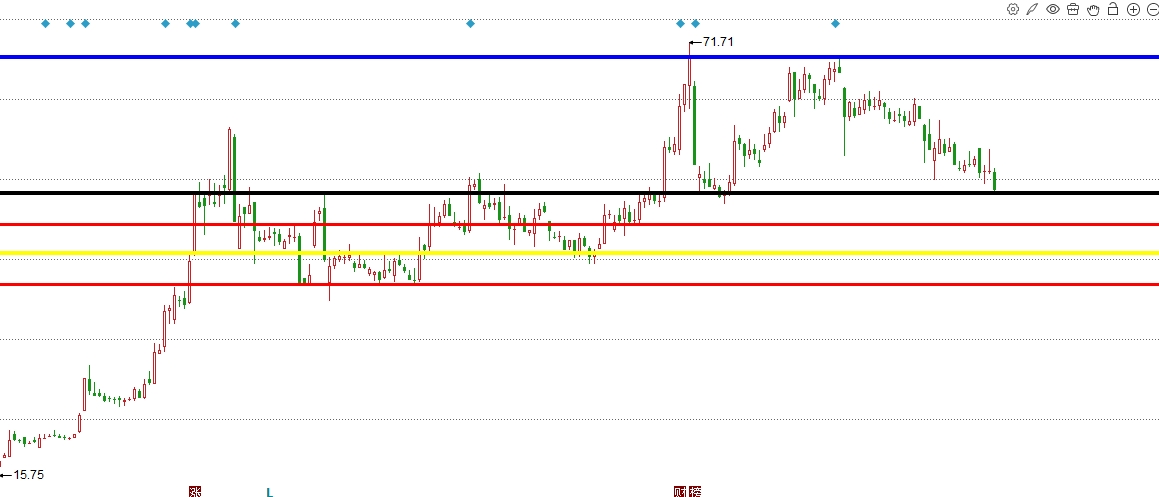Select the feather drawing pen tool

(1033, 9)
